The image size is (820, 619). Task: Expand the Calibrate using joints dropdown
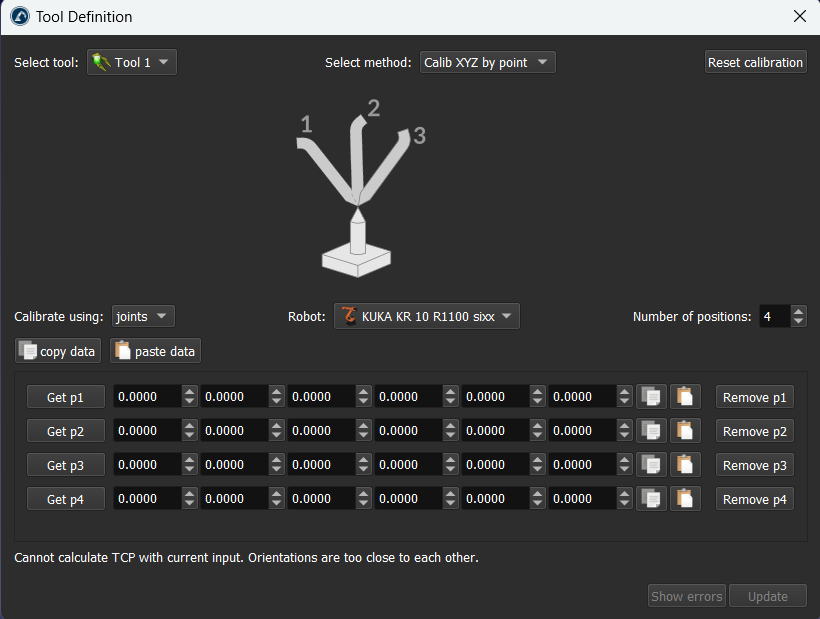(144, 316)
